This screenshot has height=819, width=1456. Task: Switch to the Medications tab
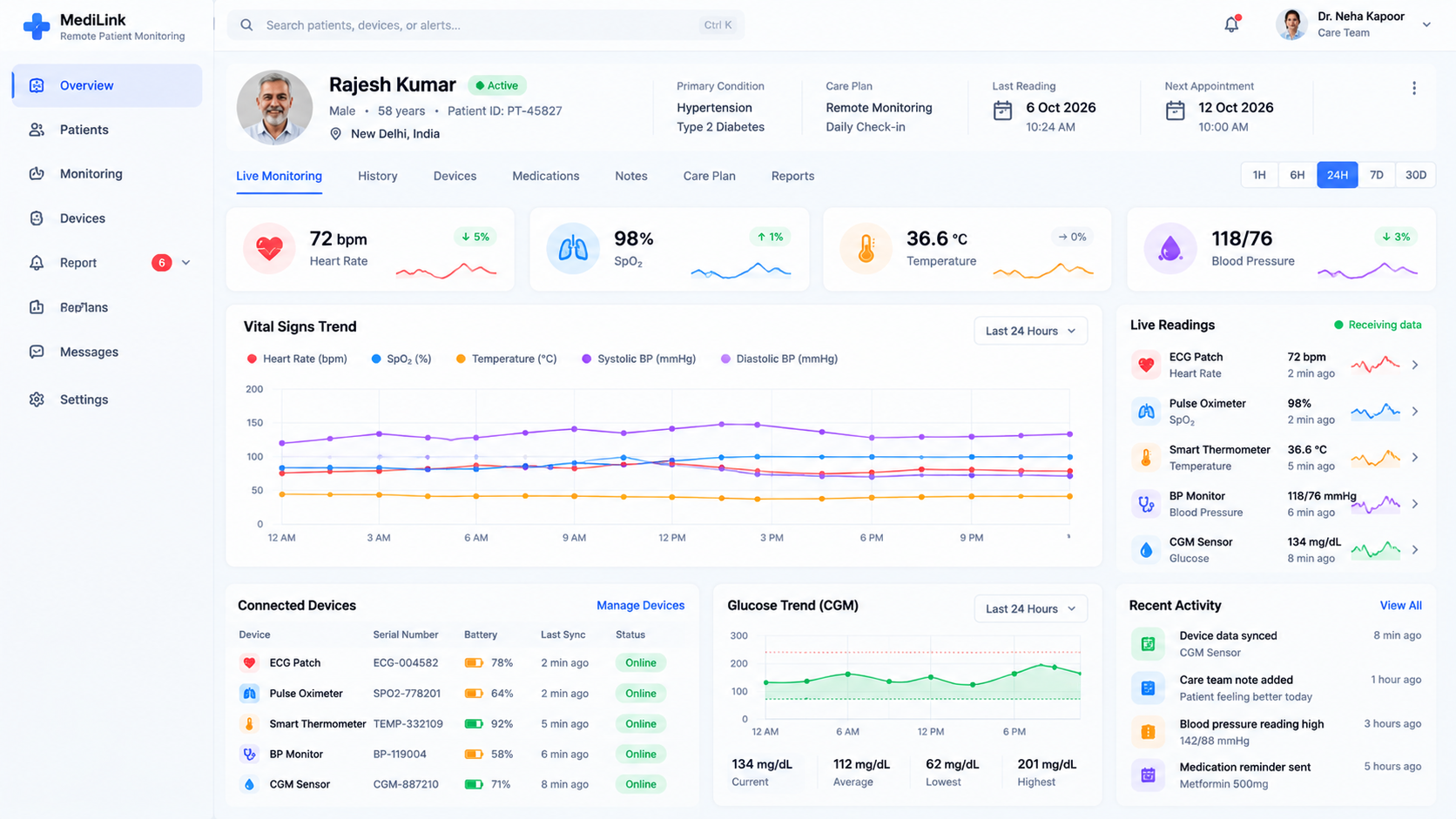(x=545, y=176)
